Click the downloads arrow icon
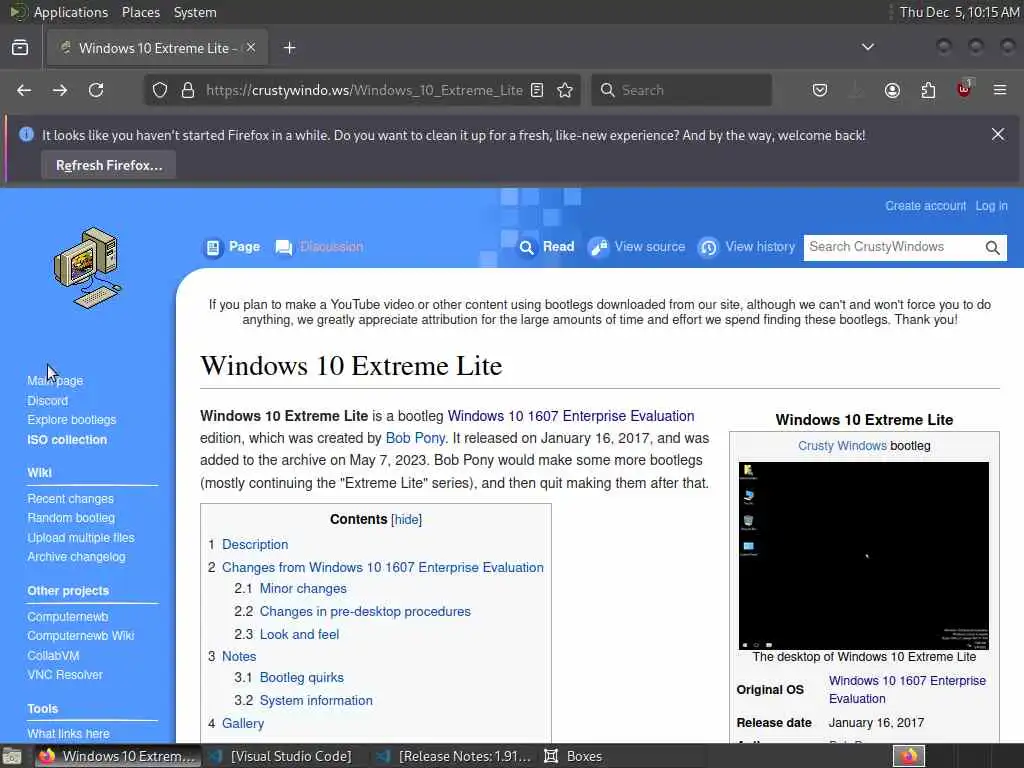Viewport: 1024px width, 768px height. pos(856,90)
